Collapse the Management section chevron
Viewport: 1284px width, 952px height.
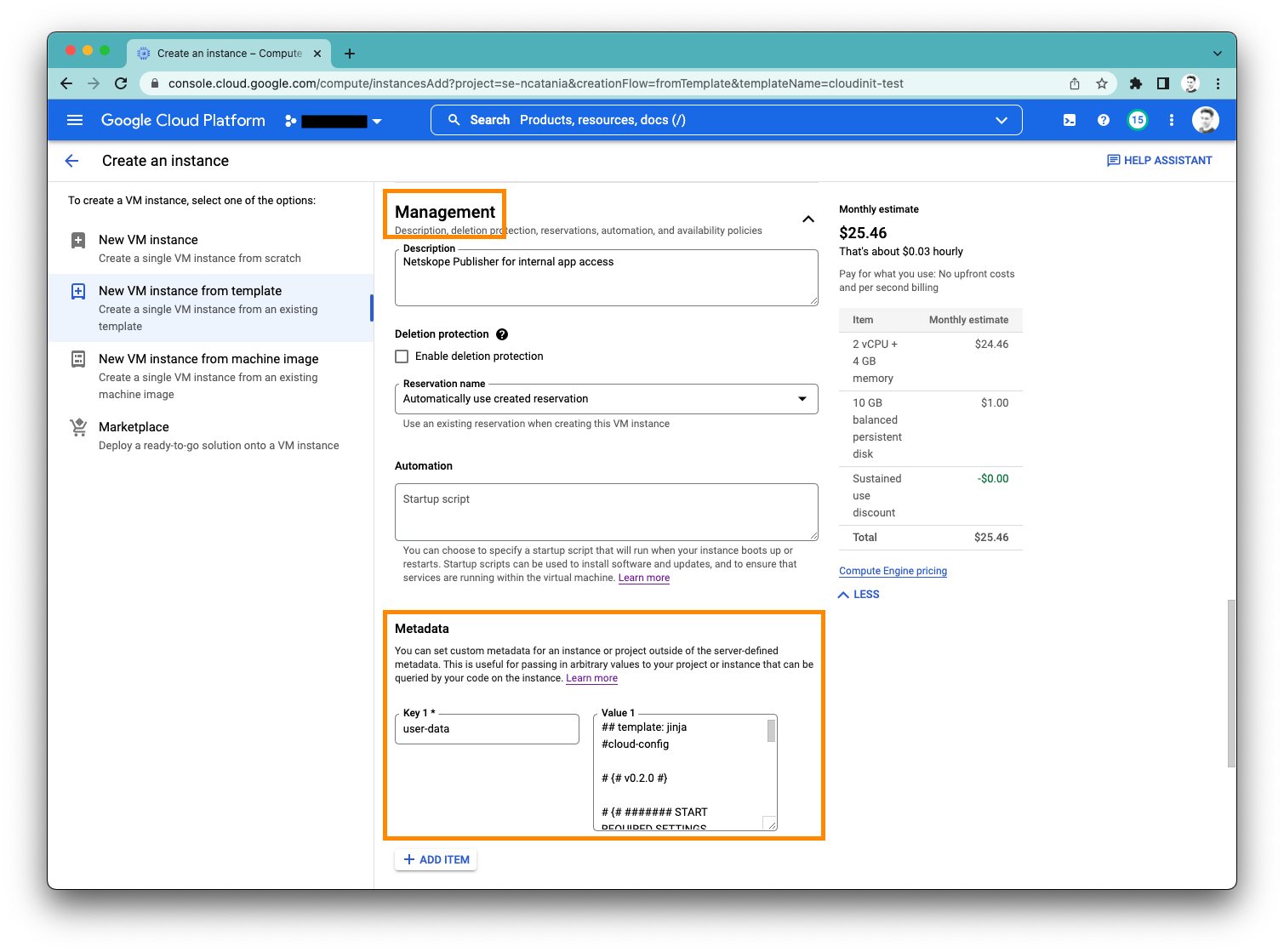click(808, 219)
